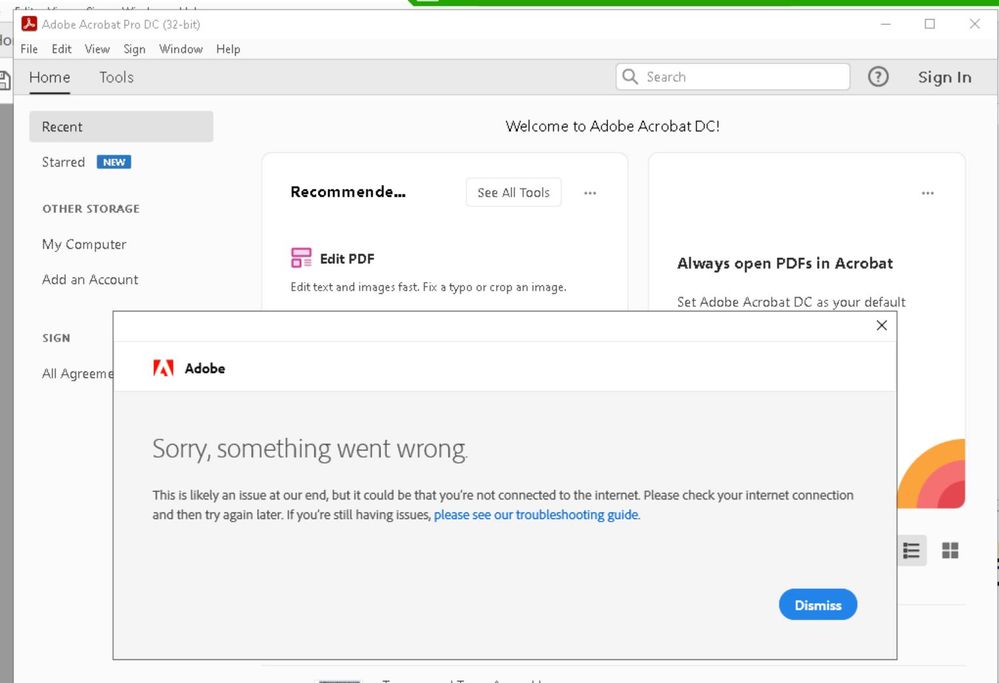
Task: Expand the View menu
Action: point(96,48)
